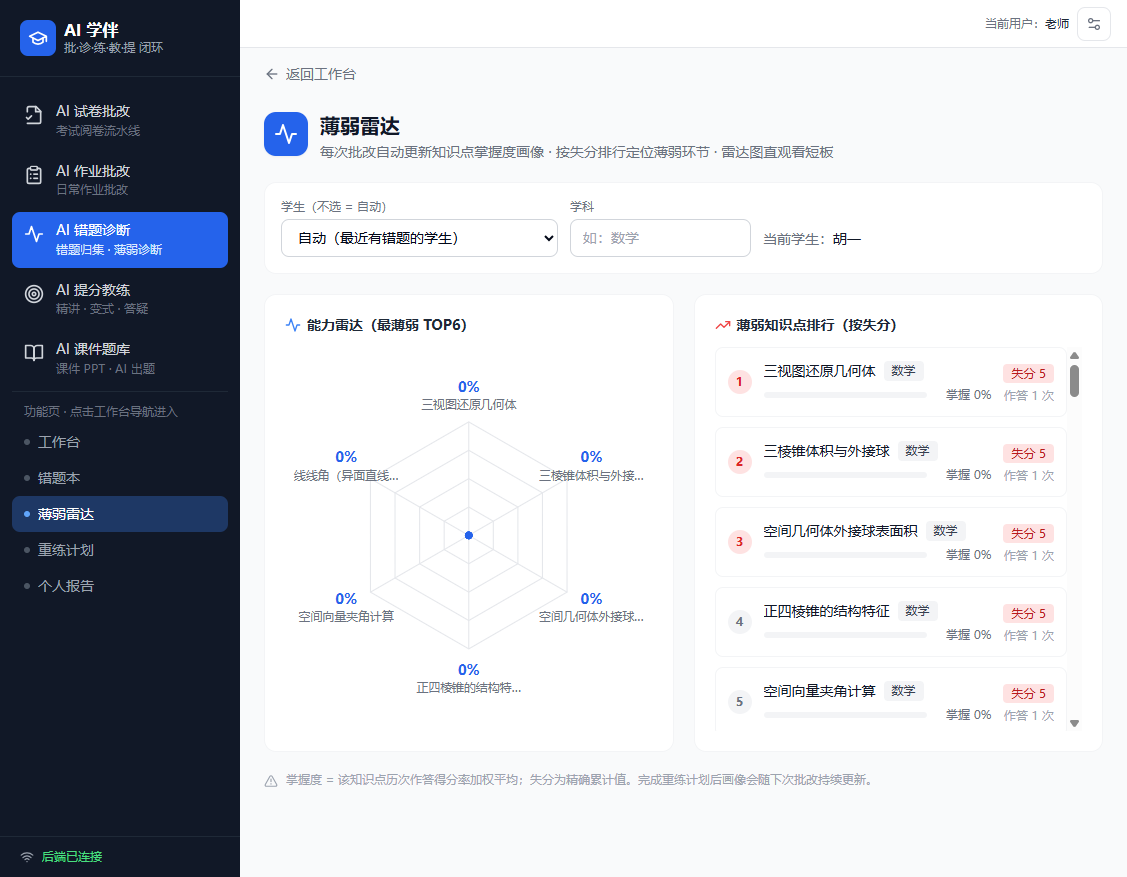1127x877 pixels.
Task: Click the 正四棱锥的结构特征 card title
Action: click(826, 611)
